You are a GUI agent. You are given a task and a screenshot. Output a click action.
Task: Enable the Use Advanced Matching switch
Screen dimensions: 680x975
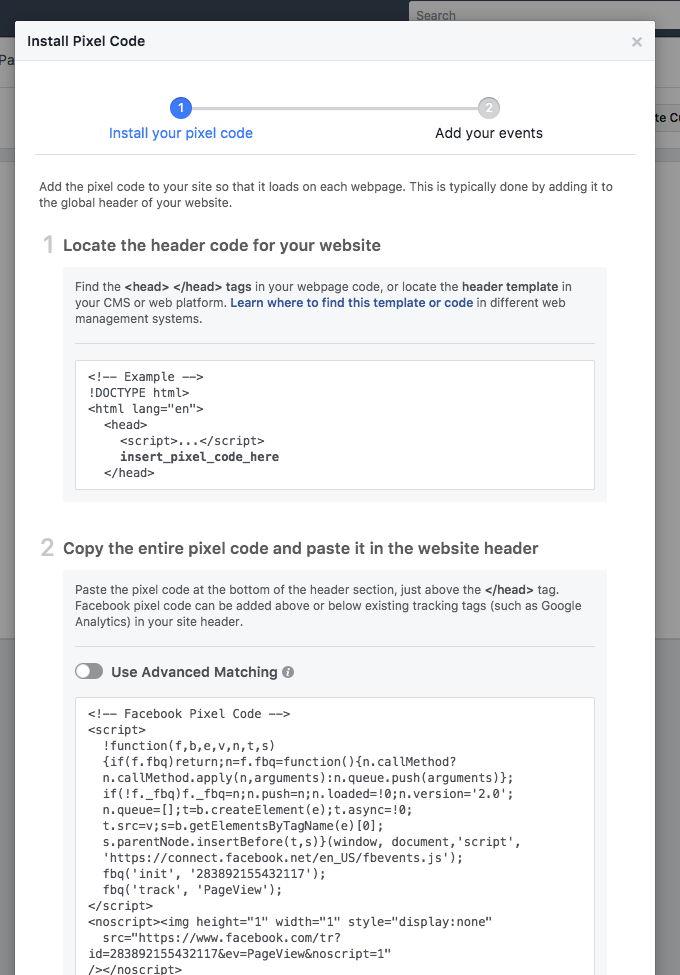pos(89,672)
